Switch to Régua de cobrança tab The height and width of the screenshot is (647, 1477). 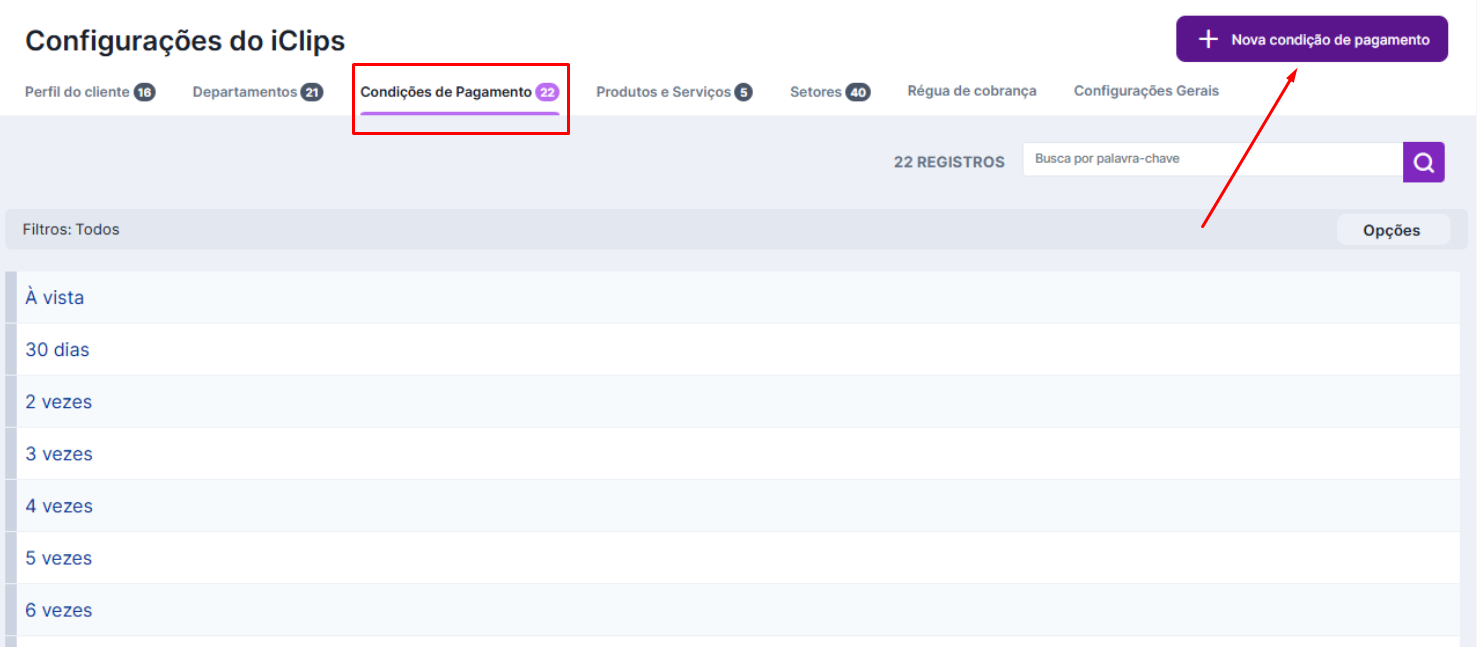point(971,91)
